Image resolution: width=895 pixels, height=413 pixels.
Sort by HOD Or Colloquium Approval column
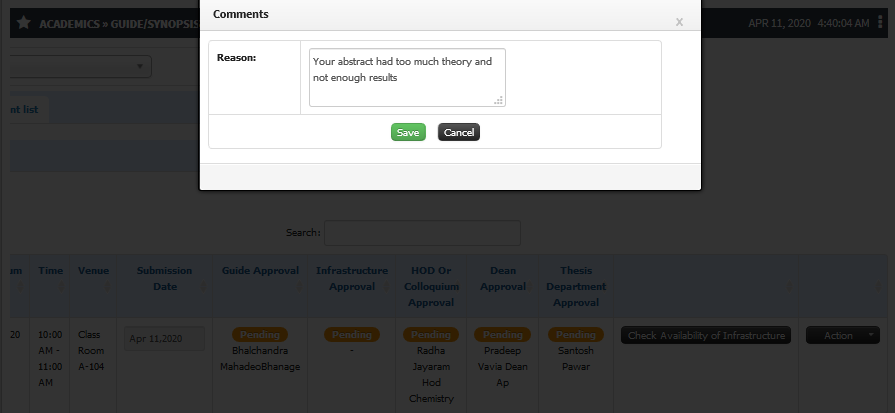click(431, 286)
